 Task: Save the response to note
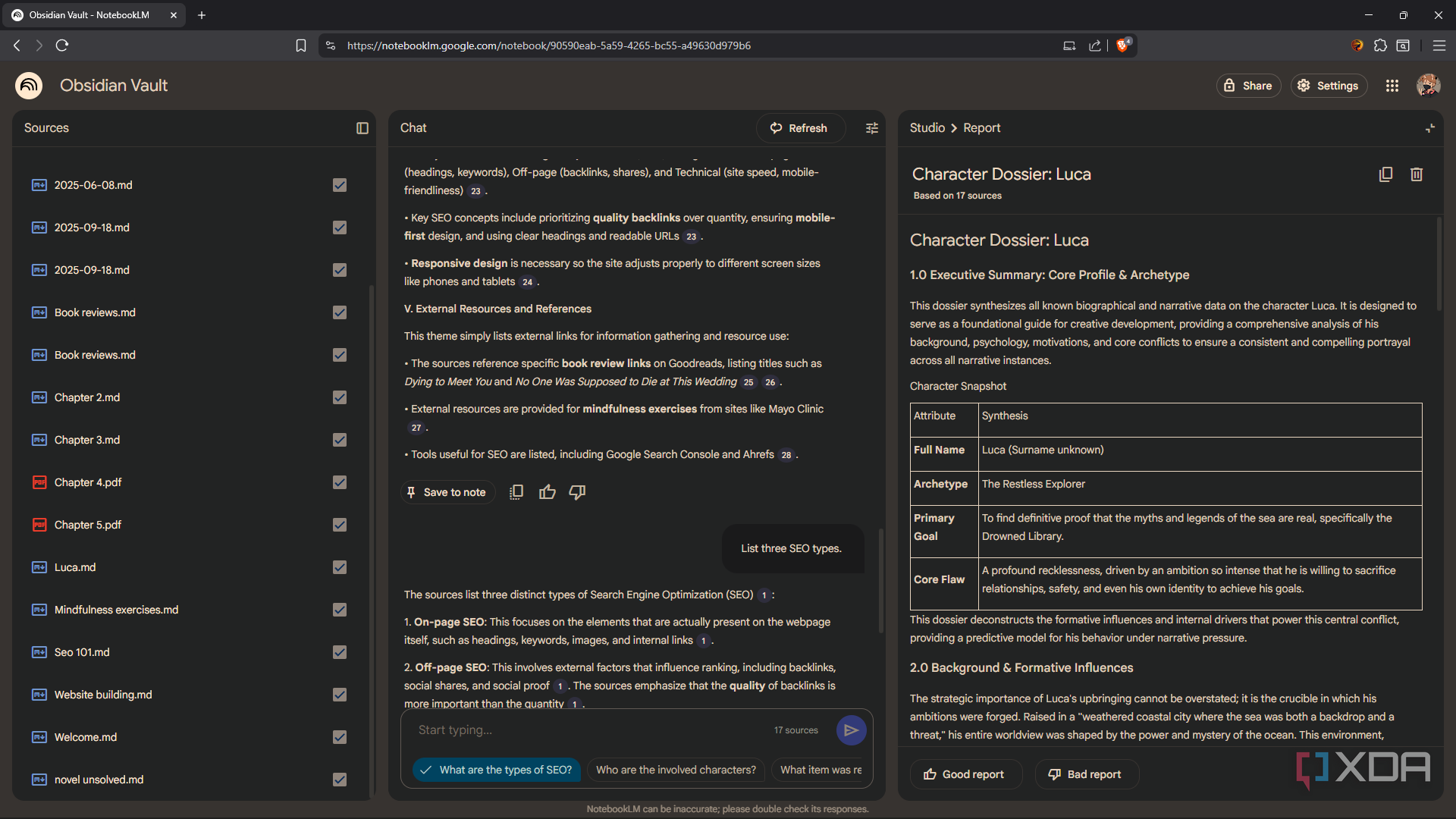[x=447, y=492]
